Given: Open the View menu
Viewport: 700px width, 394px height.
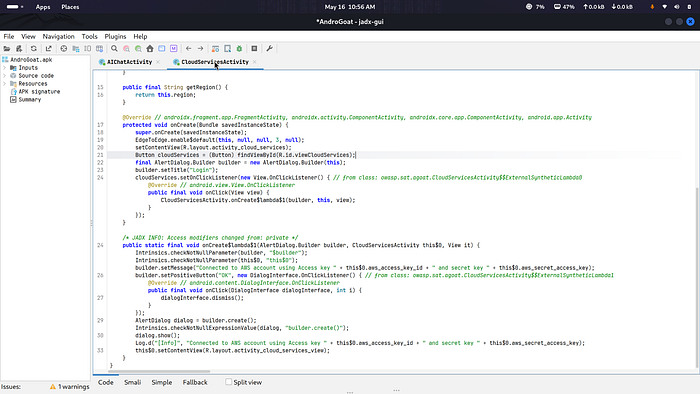Looking at the screenshot, I should [x=28, y=37].
